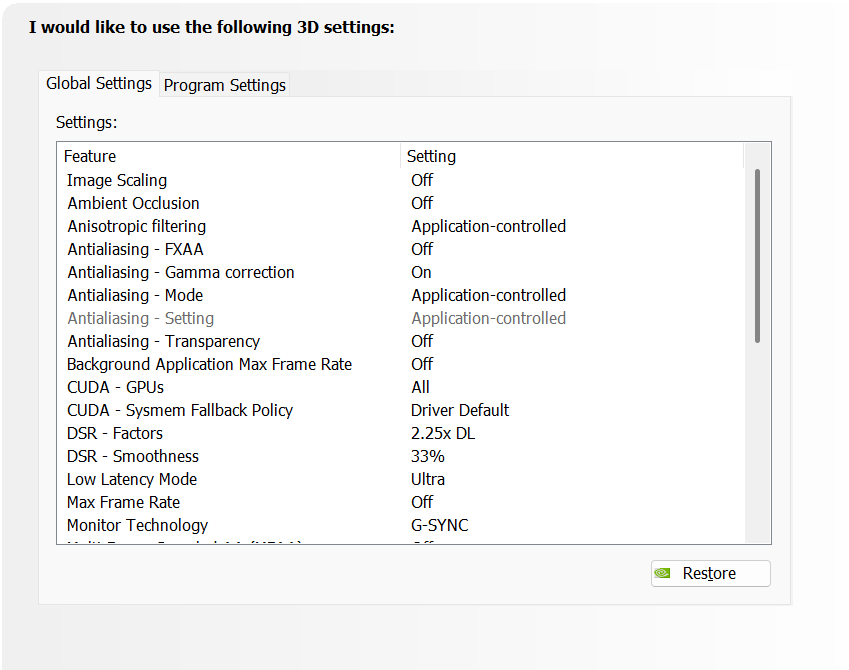Change the Antialiasing - FXAA setting value
Image resolution: width=849 pixels, height=670 pixels.
(422, 250)
